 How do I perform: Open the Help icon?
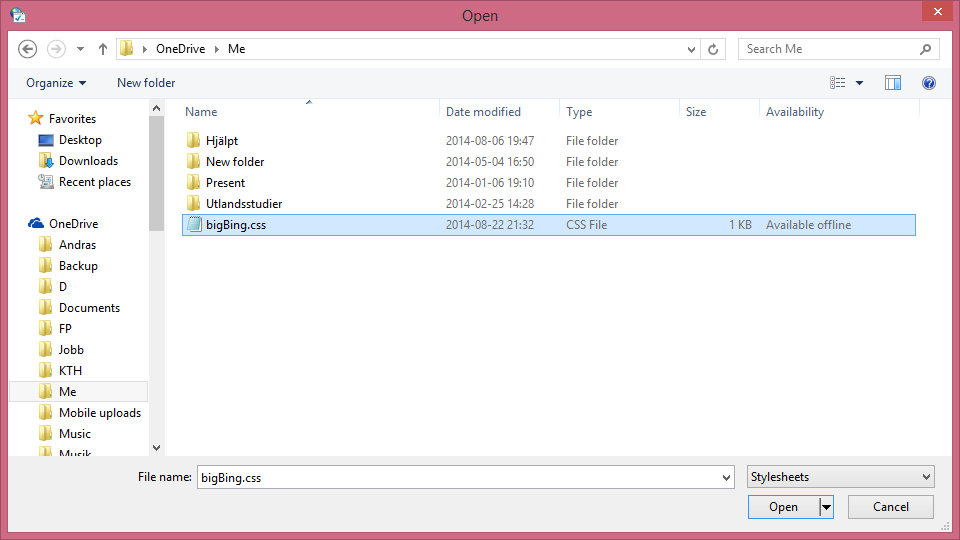point(929,83)
